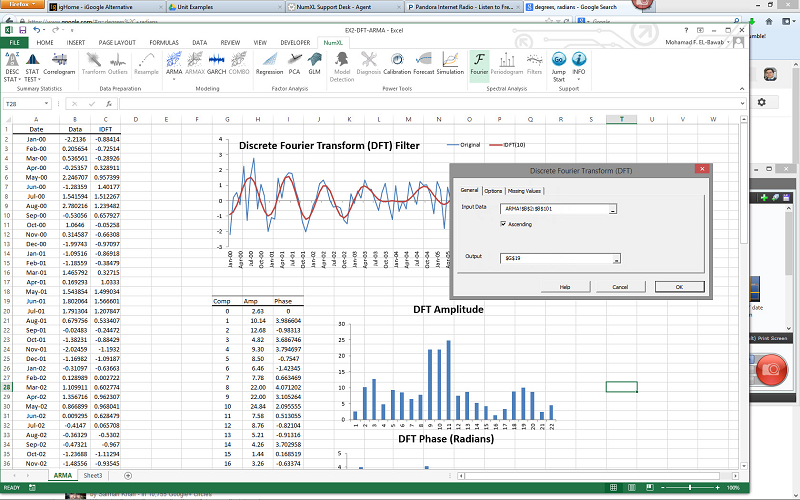Open the Fourier tool in the ribbon
Screen dimensions: 800x500
[479, 63]
